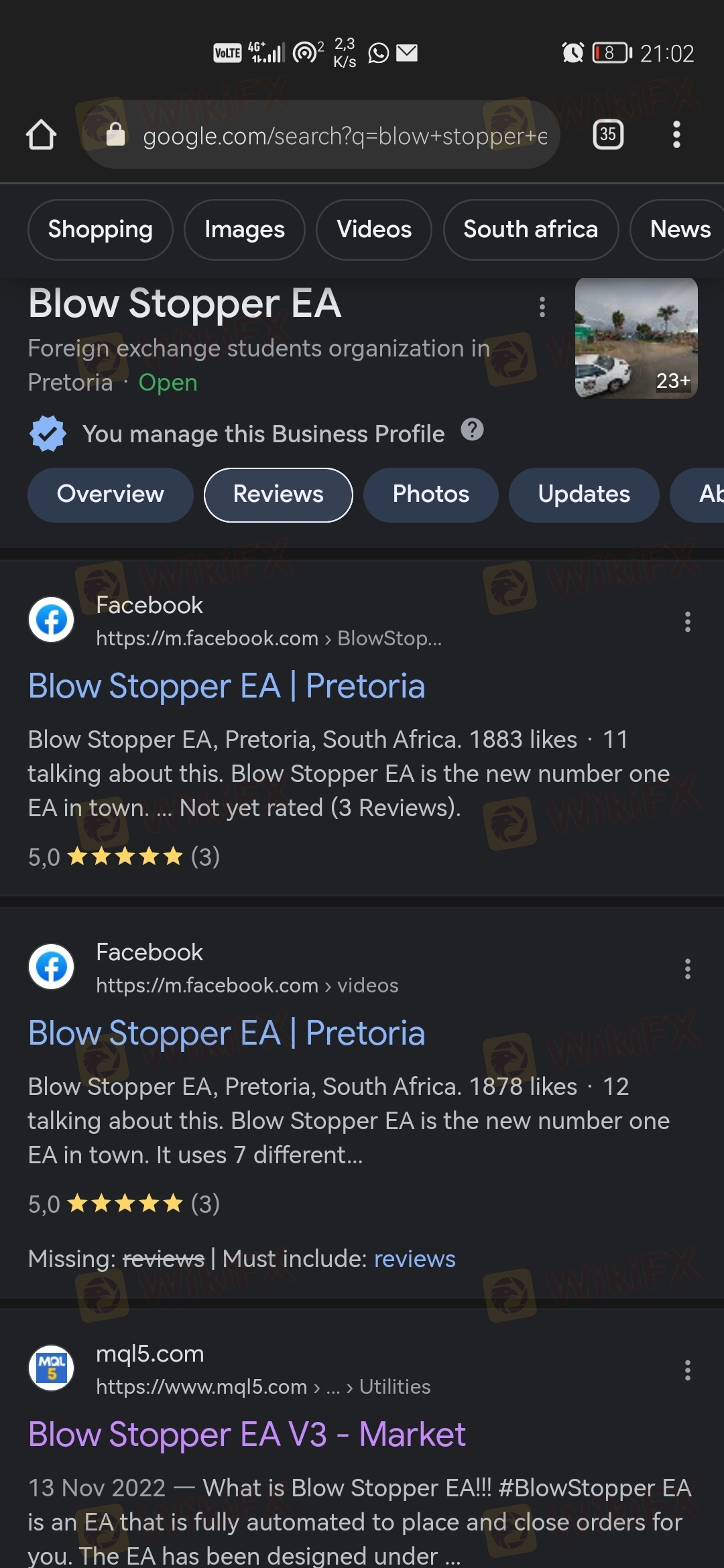Switch to the Photos profile tab
The width and height of the screenshot is (724, 1568).
pos(430,495)
